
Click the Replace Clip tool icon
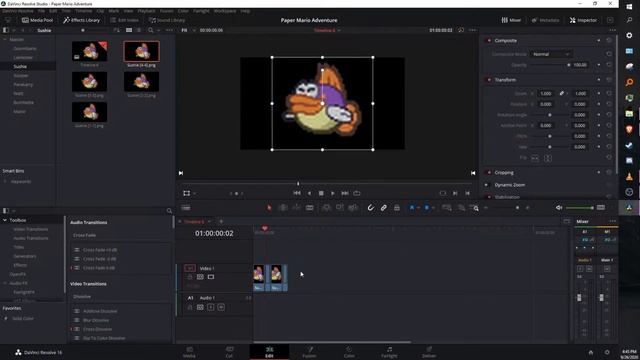coord(353,208)
